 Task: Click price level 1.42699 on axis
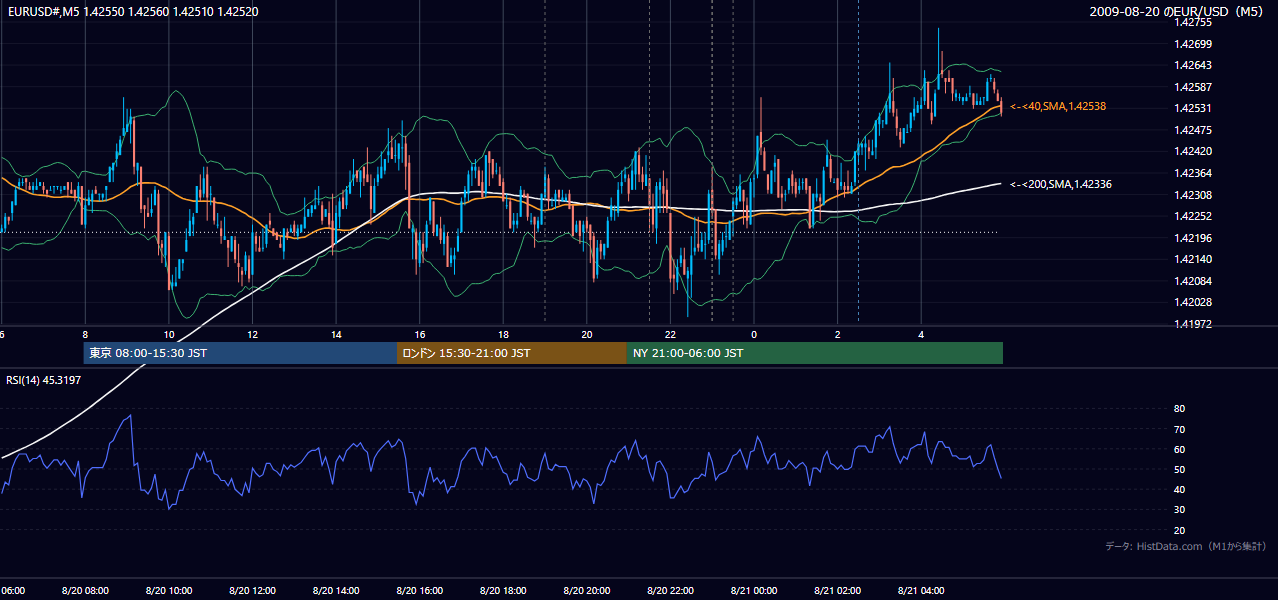[x=1192, y=44]
